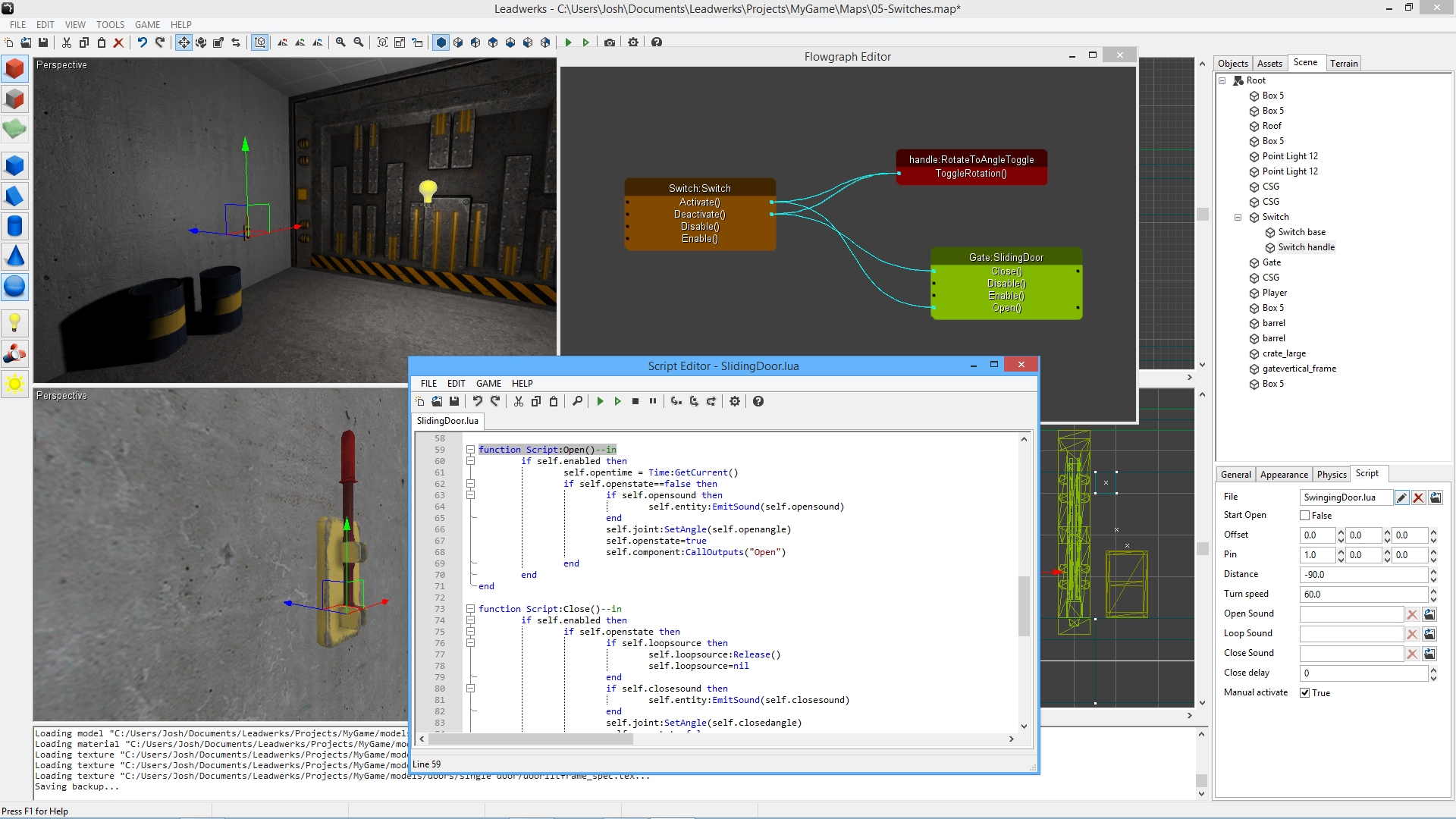Uncheck Manual activate in the Script panel
This screenshot has height=819, width=1456.
(1304, 692)
